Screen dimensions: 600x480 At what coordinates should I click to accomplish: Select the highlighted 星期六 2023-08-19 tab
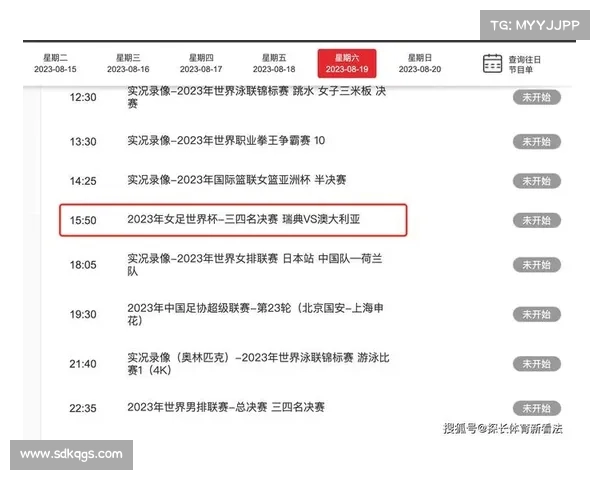[347, 64]
